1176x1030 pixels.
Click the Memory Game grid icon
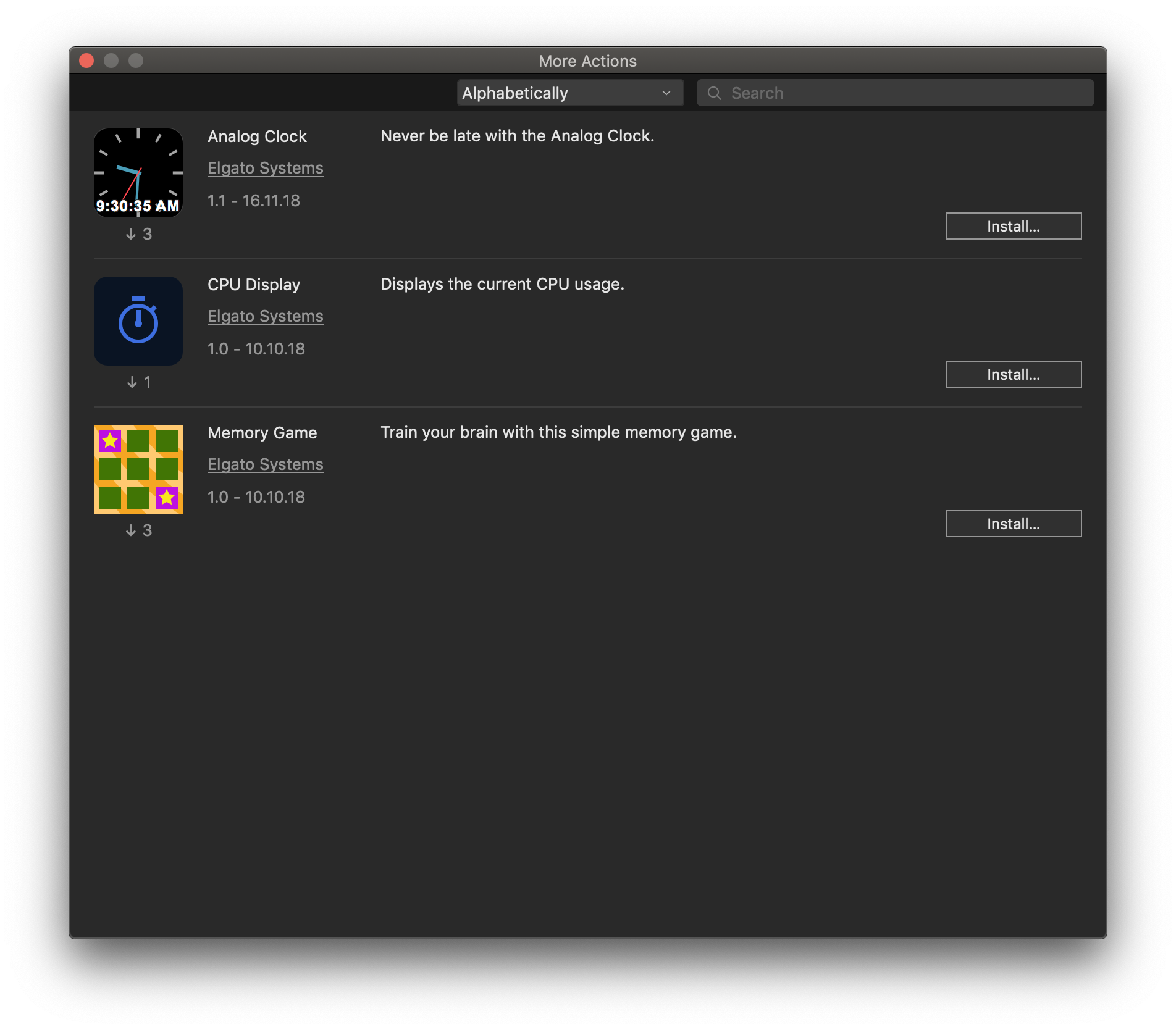click(138, 469)
